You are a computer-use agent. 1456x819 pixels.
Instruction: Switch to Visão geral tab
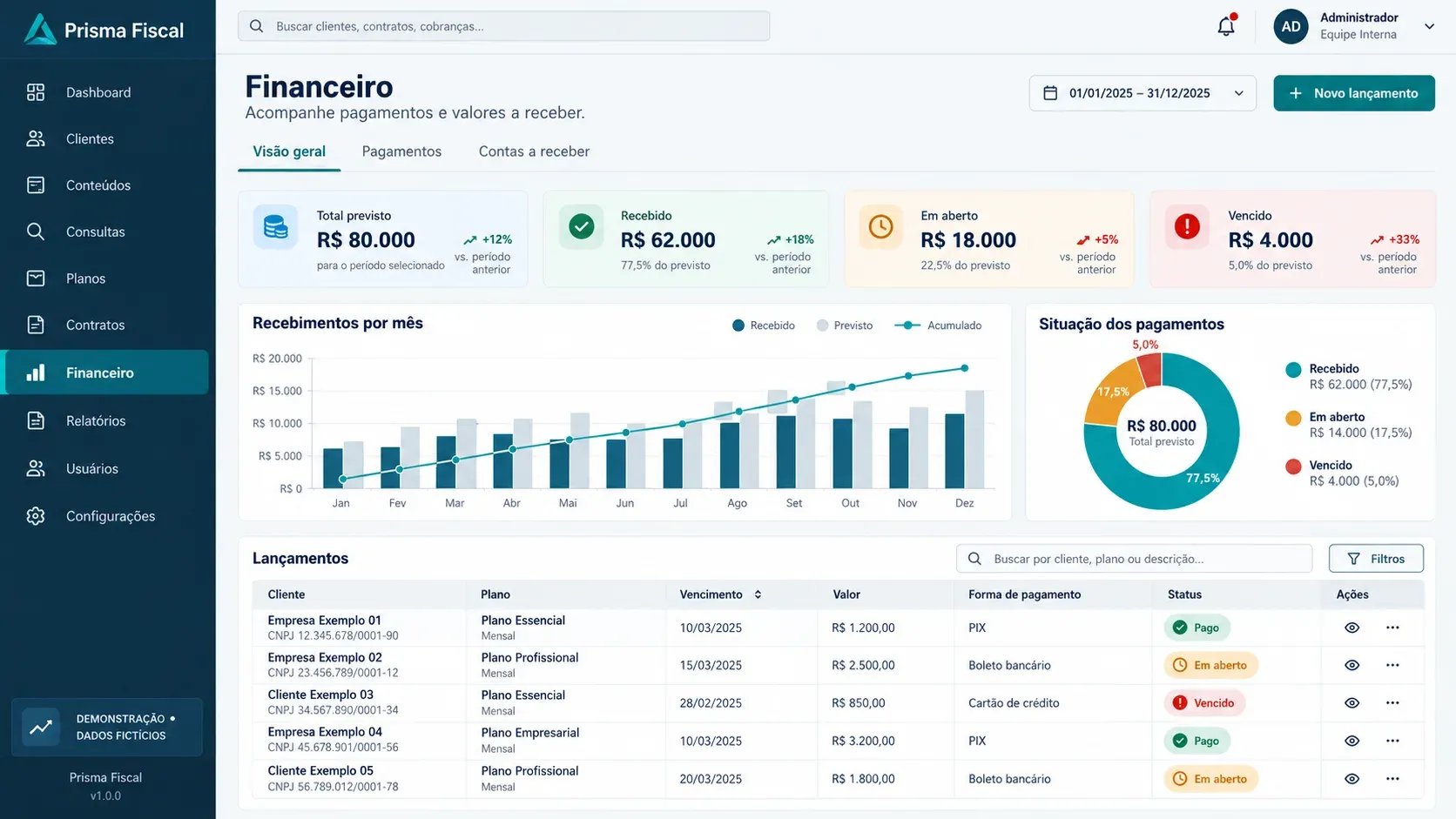pyautogui.click(x=289, y=151)
